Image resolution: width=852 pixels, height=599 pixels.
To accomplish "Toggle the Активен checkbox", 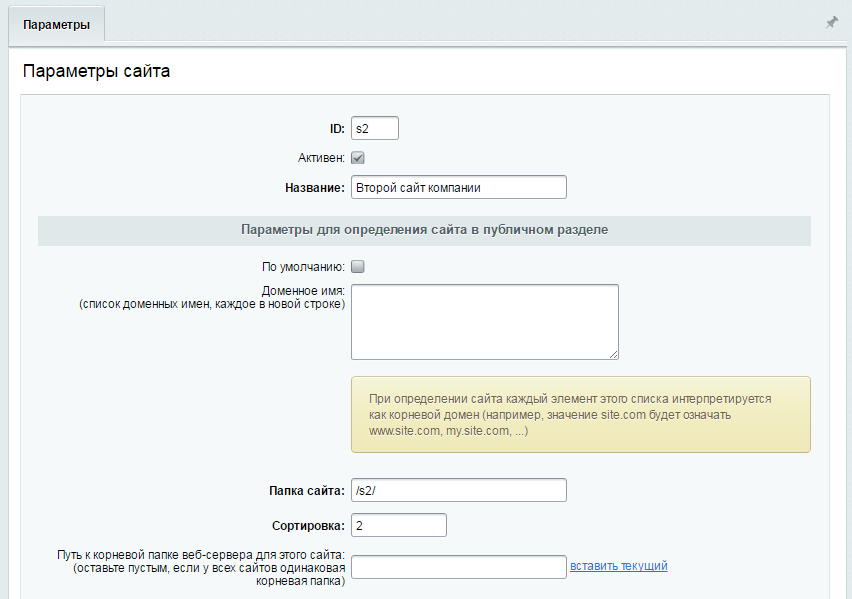I will (358, 158).
